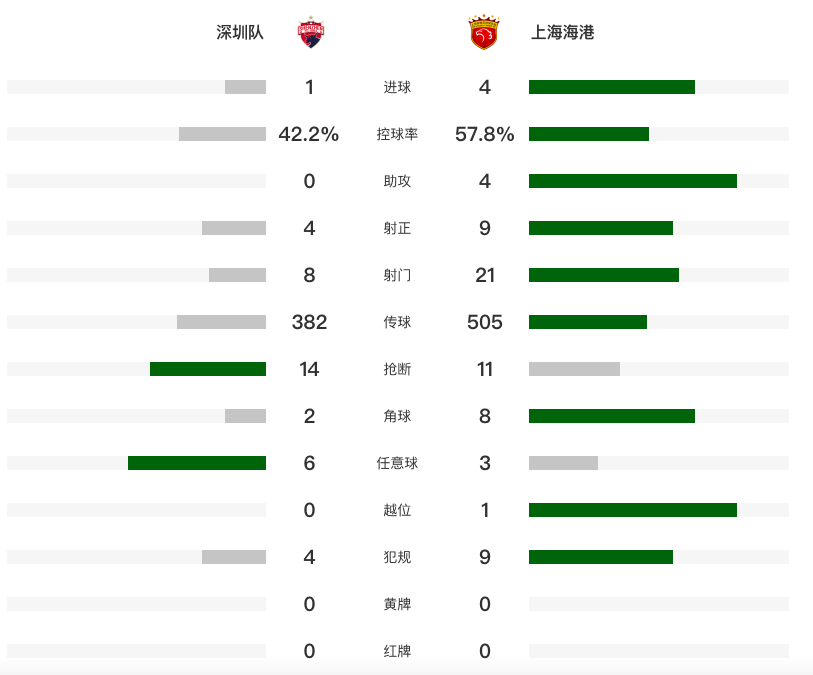The height and width of the screenshot is (675, 813).
Task: Click the 任意球 stat label
Action: (397, 463)
